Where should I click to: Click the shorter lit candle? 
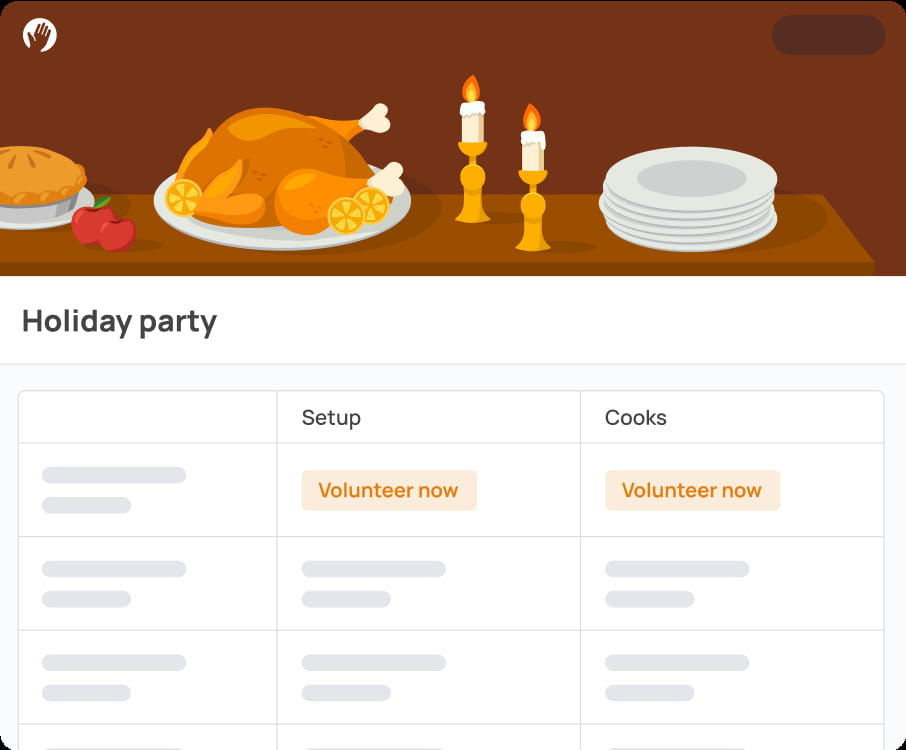[533, 180]
